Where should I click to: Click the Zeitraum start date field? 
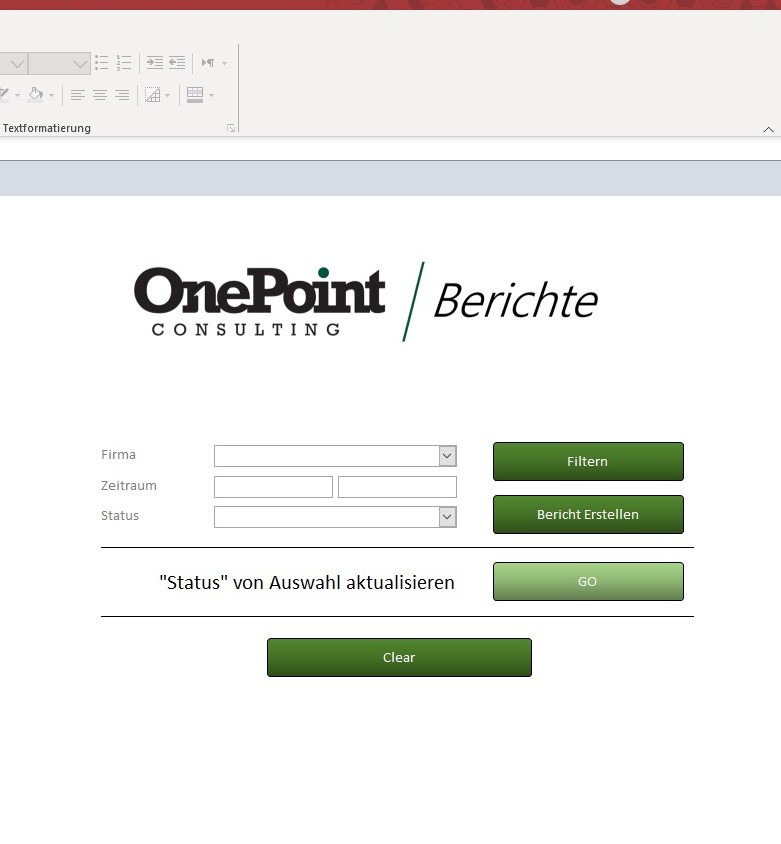coord(273,487)
